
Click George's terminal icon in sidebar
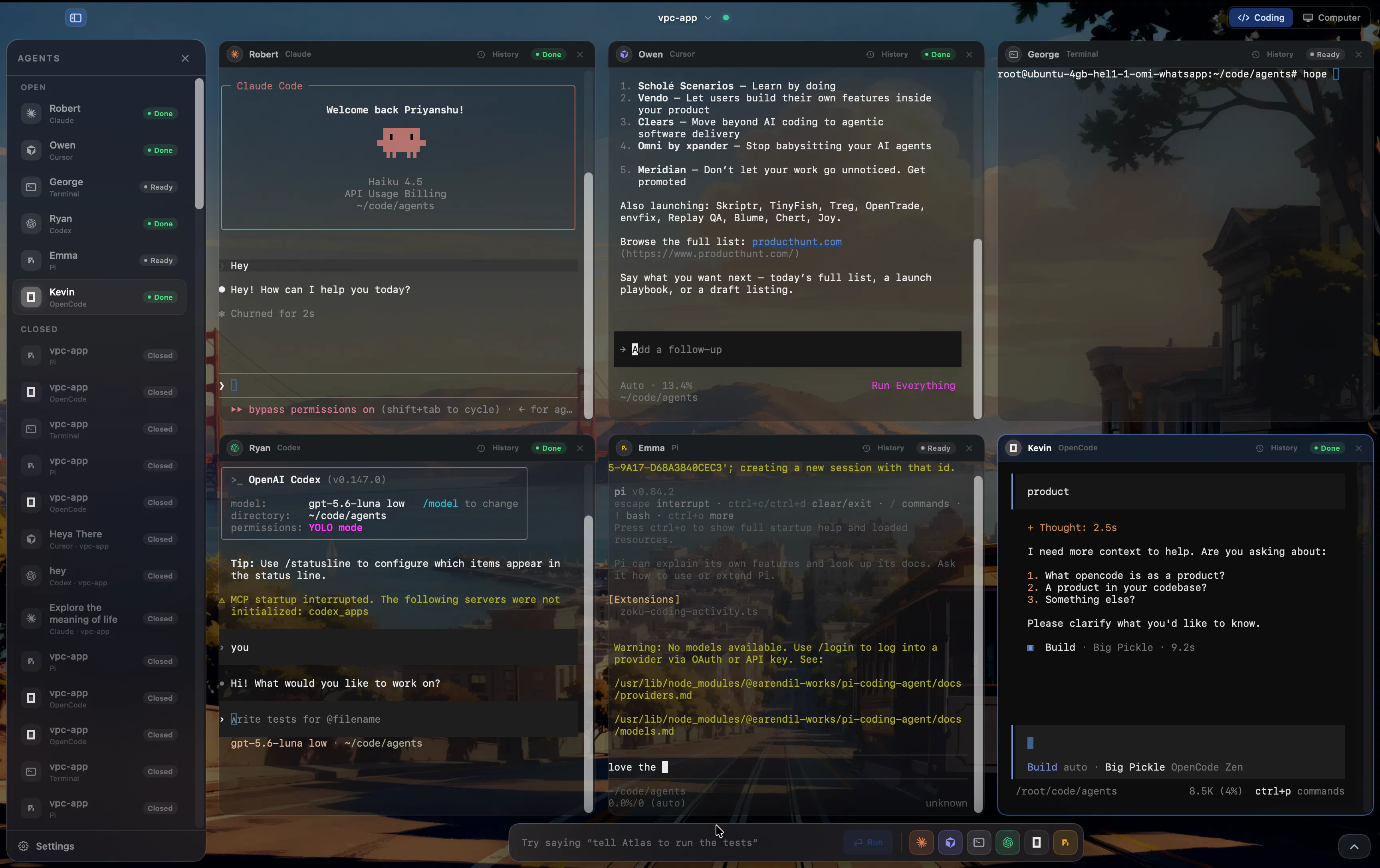pos(32,187)
